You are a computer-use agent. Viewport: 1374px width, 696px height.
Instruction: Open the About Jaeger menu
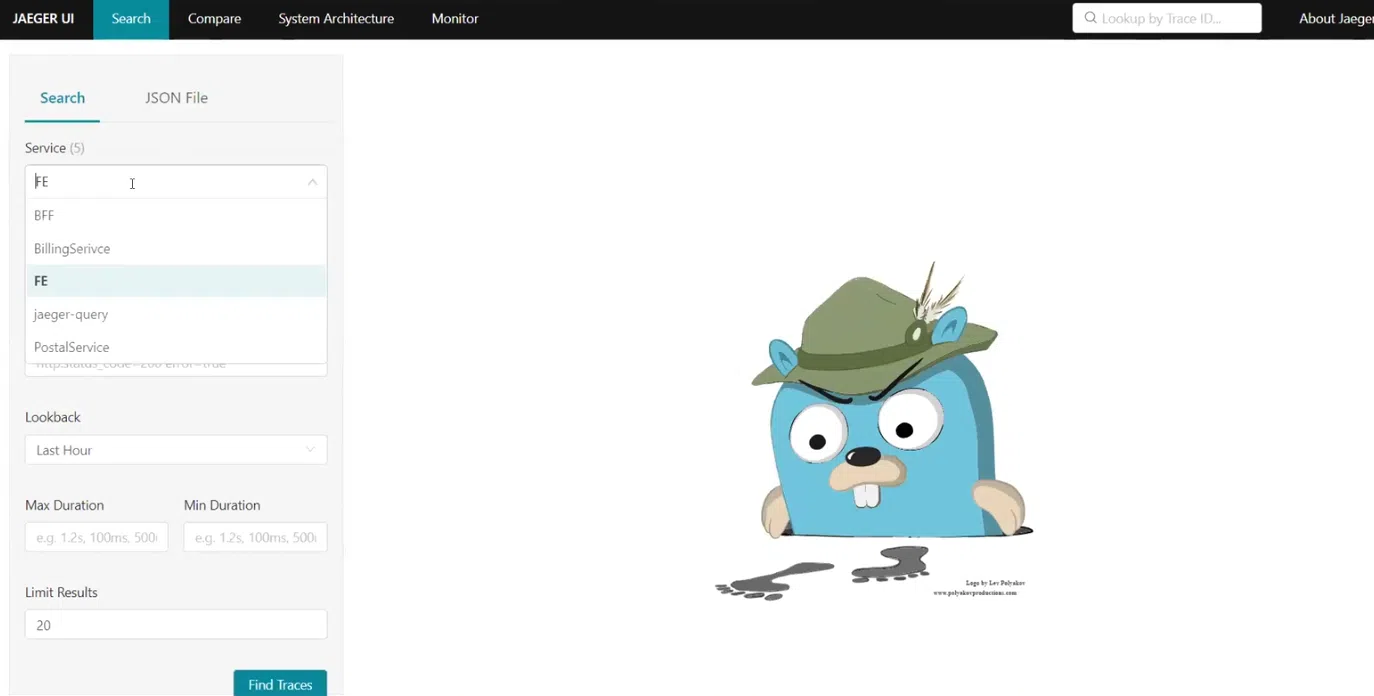pyautogui.click(x=1336, y=19)
